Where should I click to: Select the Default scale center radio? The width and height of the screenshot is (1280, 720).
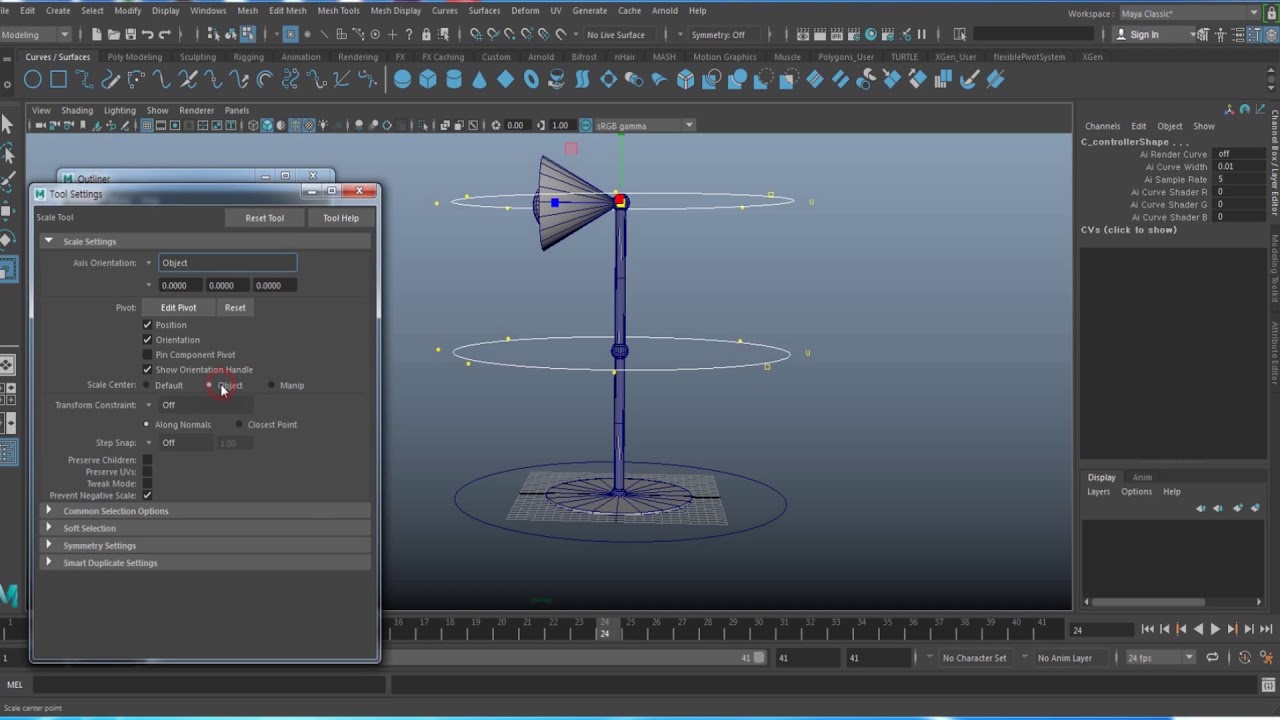click(x=147, y=385)
